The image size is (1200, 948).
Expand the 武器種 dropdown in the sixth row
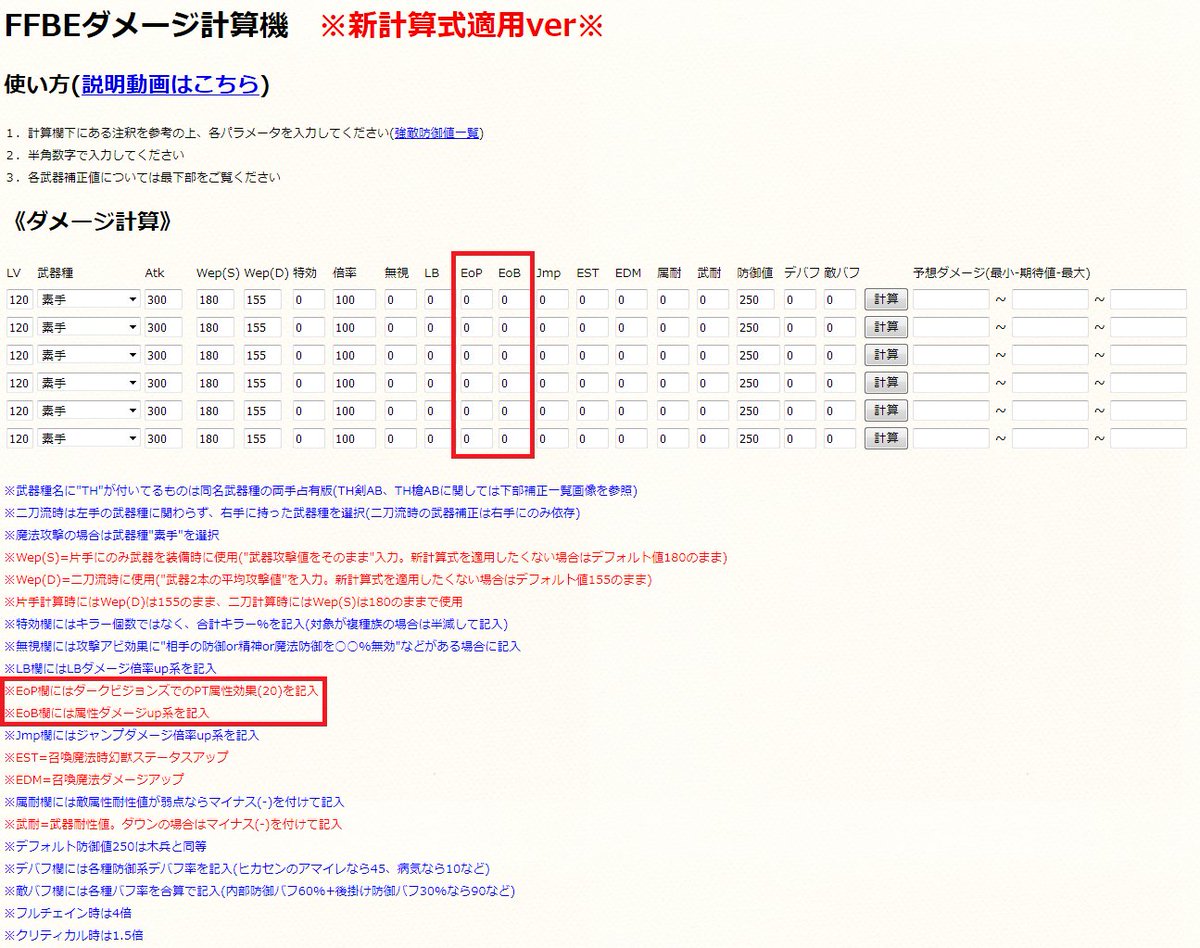click(x=88, y=439)
